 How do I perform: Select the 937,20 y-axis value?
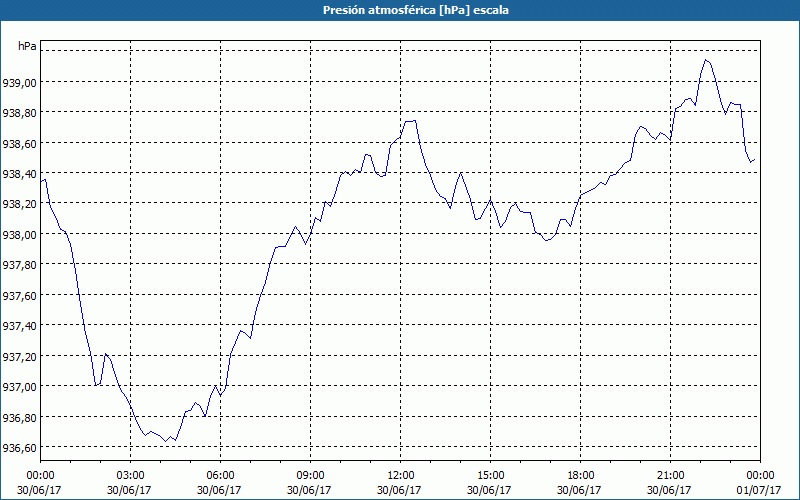19,356
